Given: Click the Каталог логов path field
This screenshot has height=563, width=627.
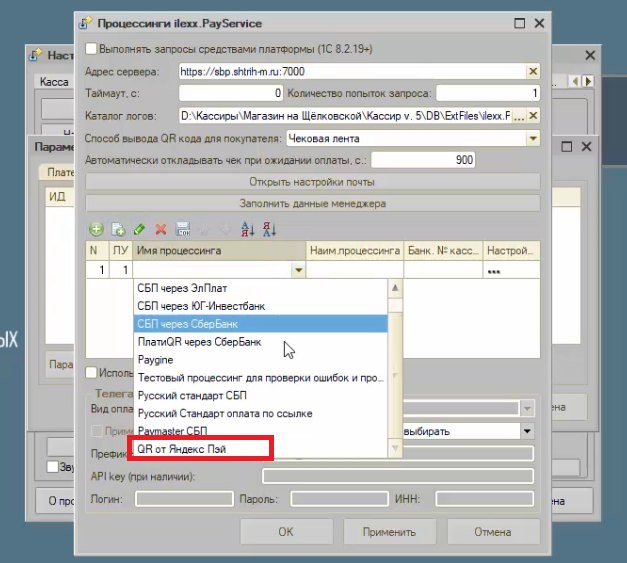Looking at the screenshot, I should [345, 116].
